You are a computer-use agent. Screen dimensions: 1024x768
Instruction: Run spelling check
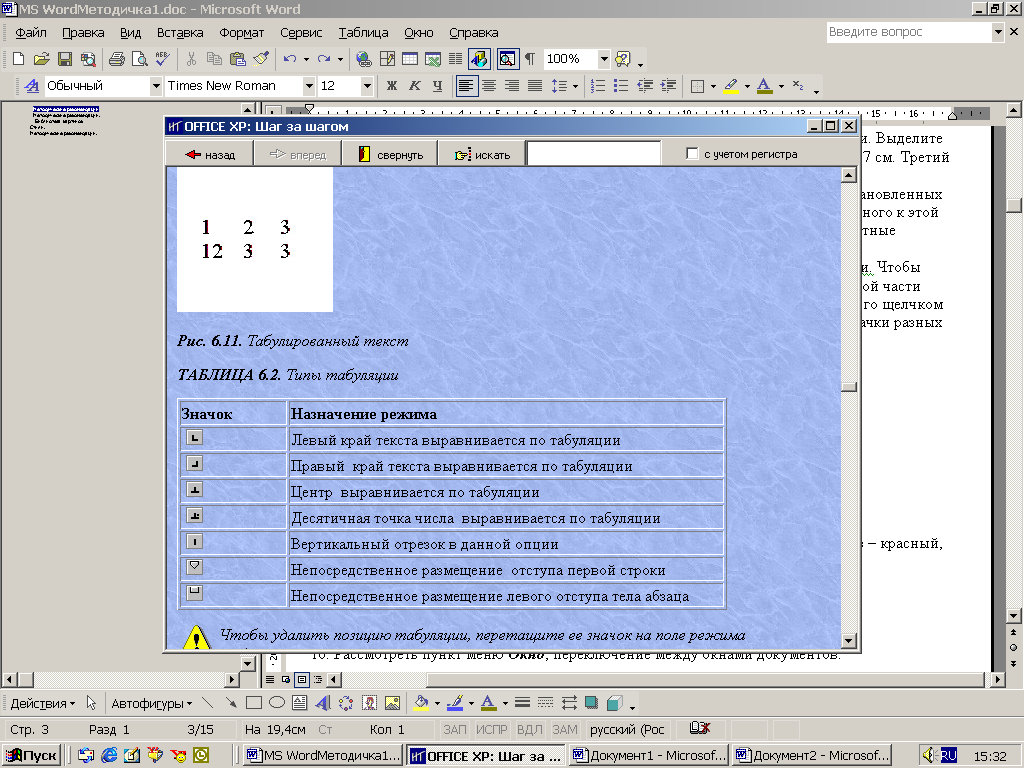tap(162, 59)
